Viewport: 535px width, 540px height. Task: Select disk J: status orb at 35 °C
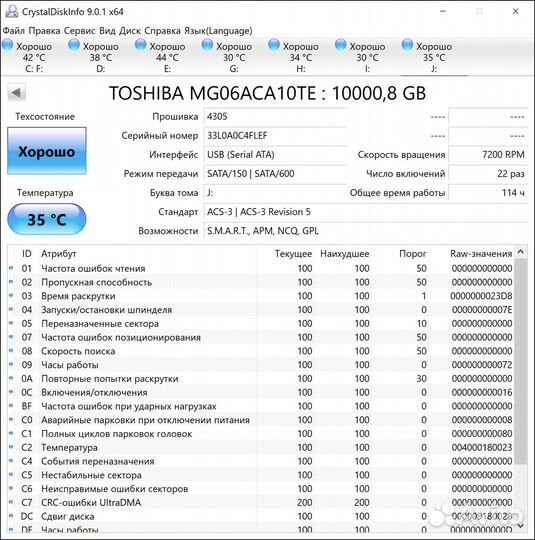pos(407,45)
